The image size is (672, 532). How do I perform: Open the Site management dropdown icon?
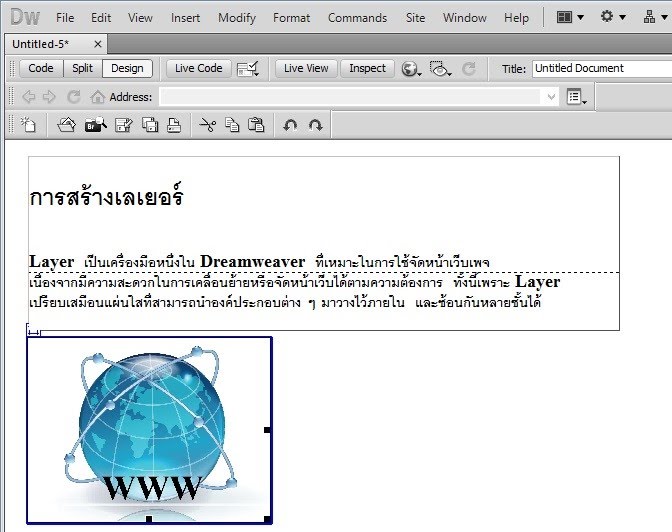[x=655, y=17]
